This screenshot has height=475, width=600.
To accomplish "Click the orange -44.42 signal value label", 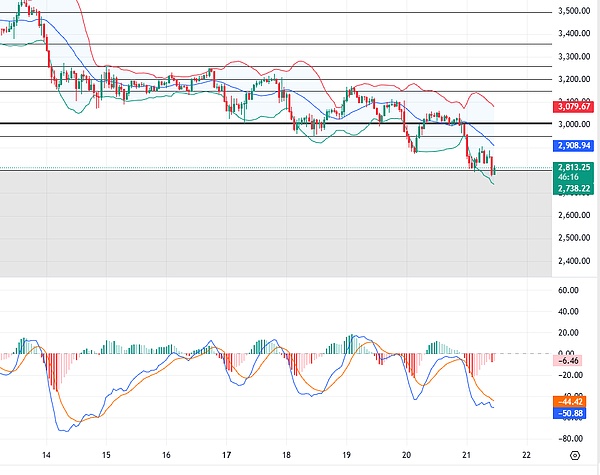I will [573, 401].
